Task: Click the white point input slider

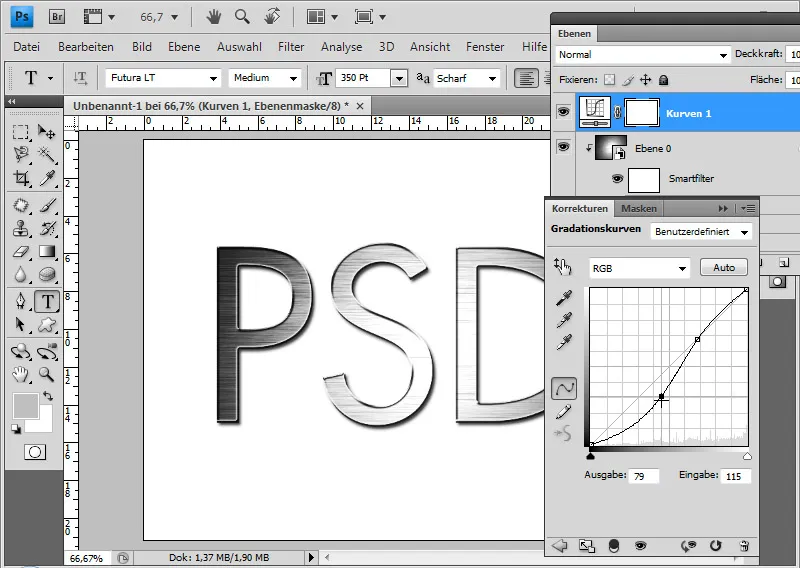Action: (747, 457)
